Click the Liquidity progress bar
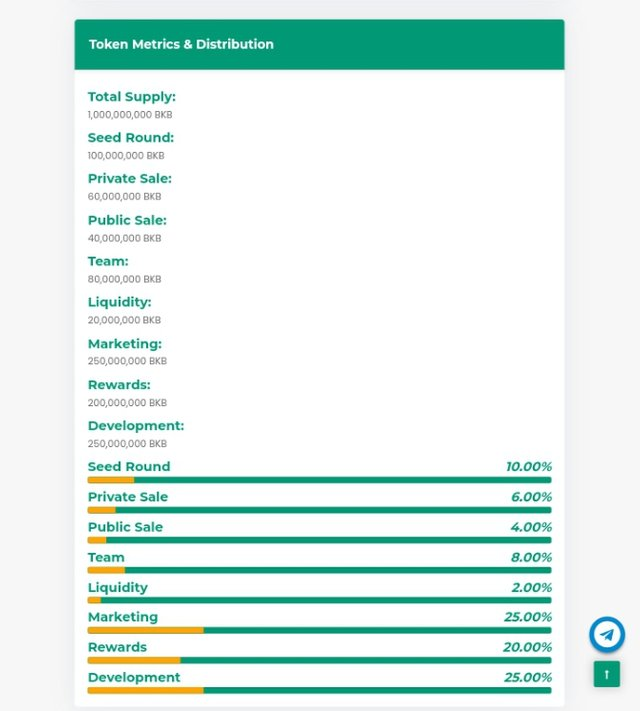 click(x=319, y=600)
